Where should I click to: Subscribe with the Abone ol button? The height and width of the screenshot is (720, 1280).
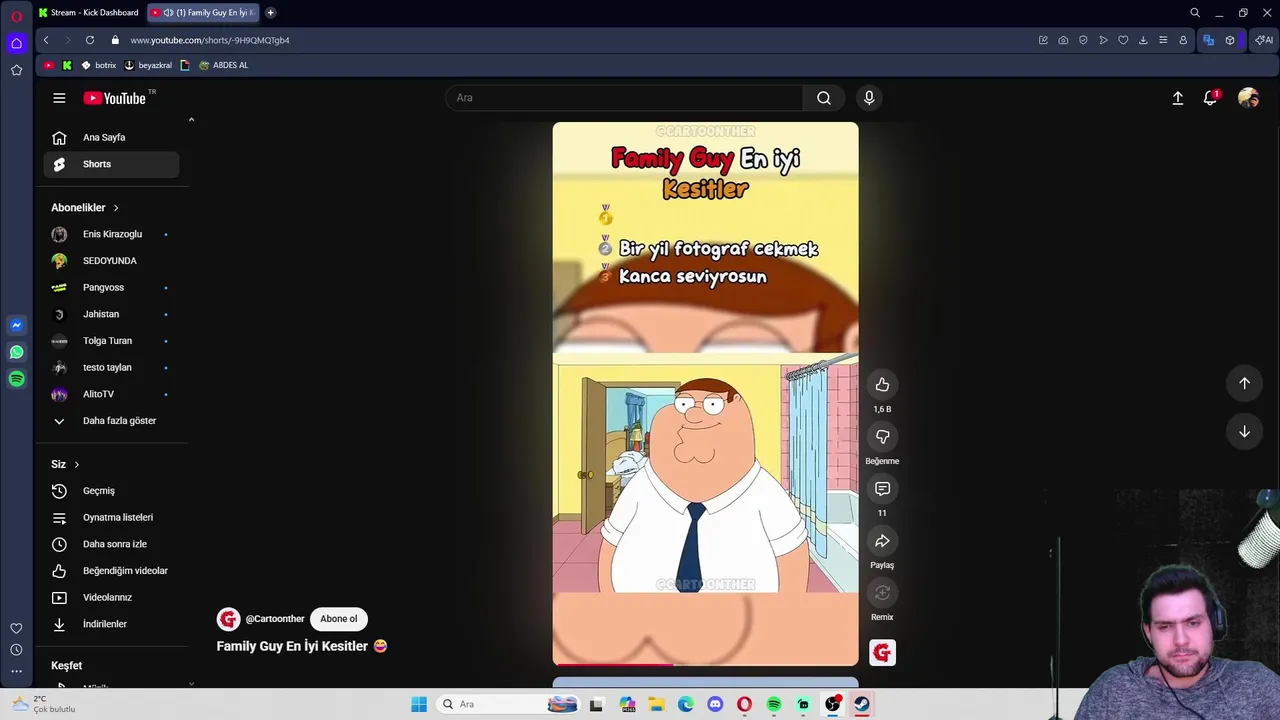[x=338, y=619]
